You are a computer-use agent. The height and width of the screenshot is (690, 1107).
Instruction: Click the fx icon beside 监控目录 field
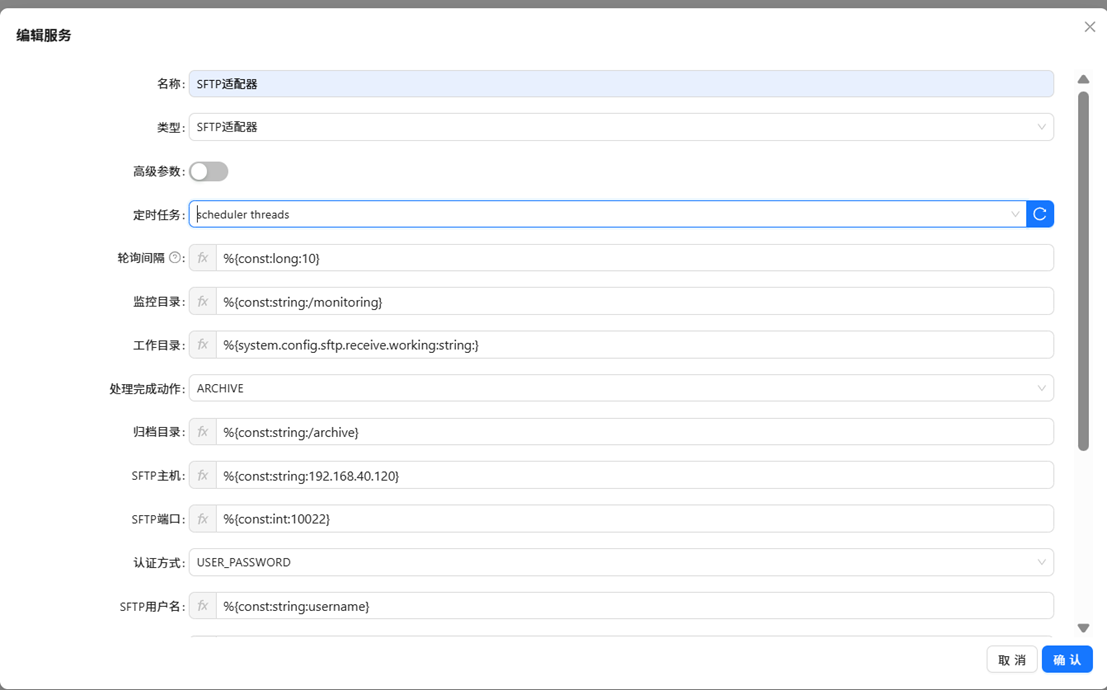coord(203,301)
